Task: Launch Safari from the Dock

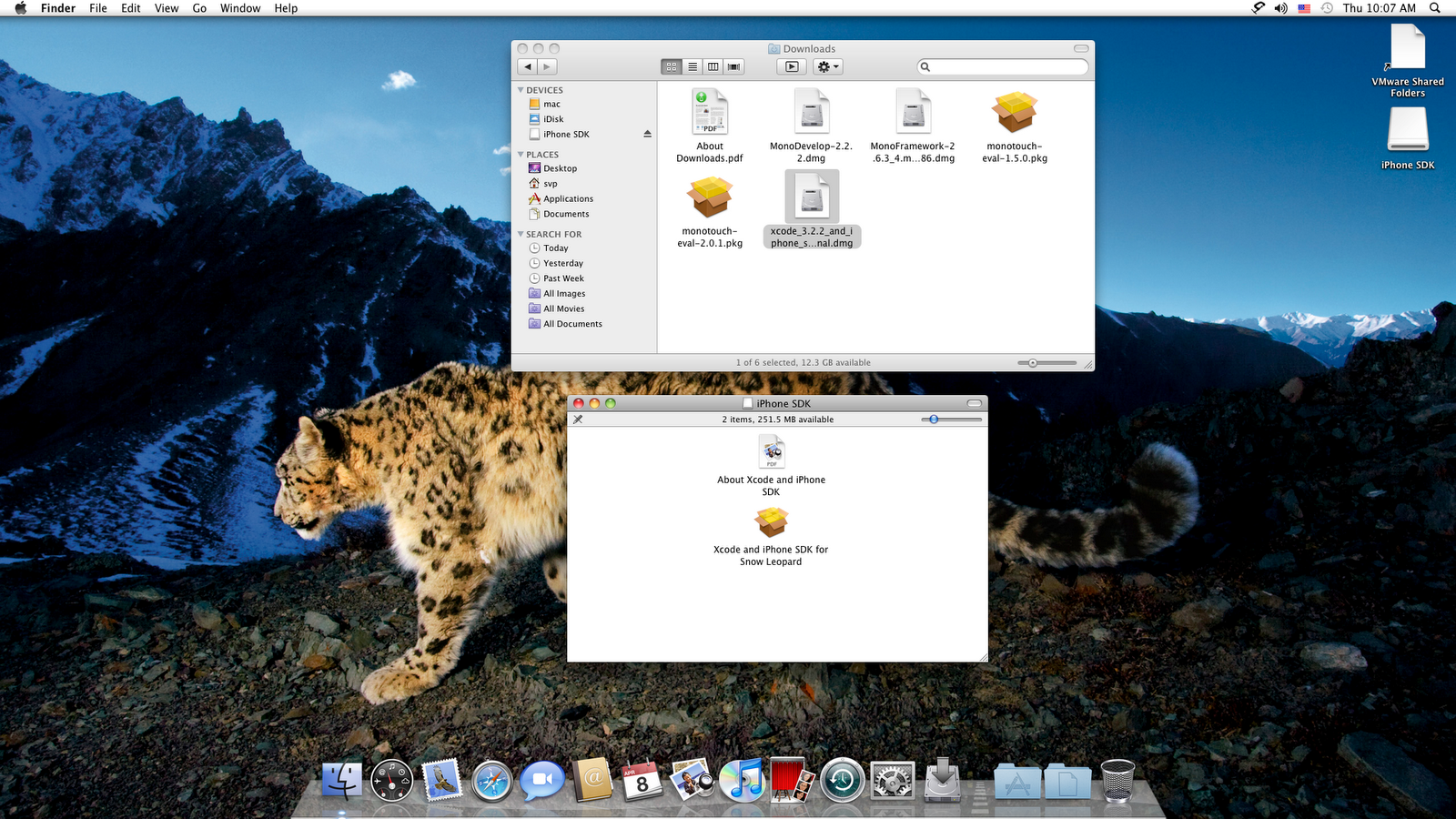Action: tap(492, 781)
